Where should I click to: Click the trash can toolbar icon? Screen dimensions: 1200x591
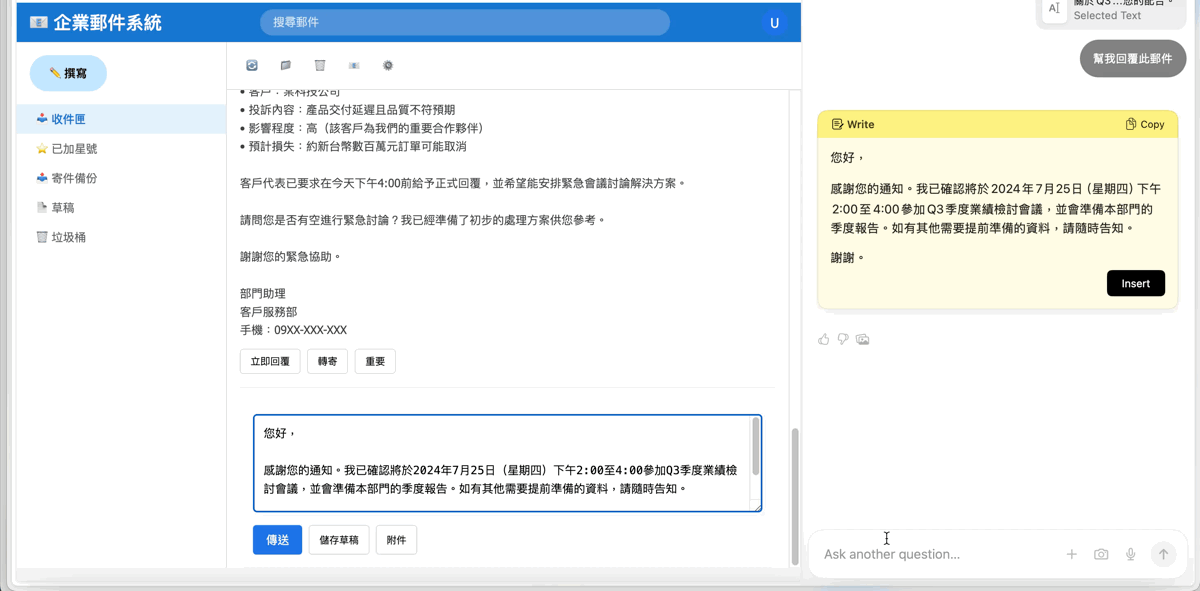tap(320, 66)
